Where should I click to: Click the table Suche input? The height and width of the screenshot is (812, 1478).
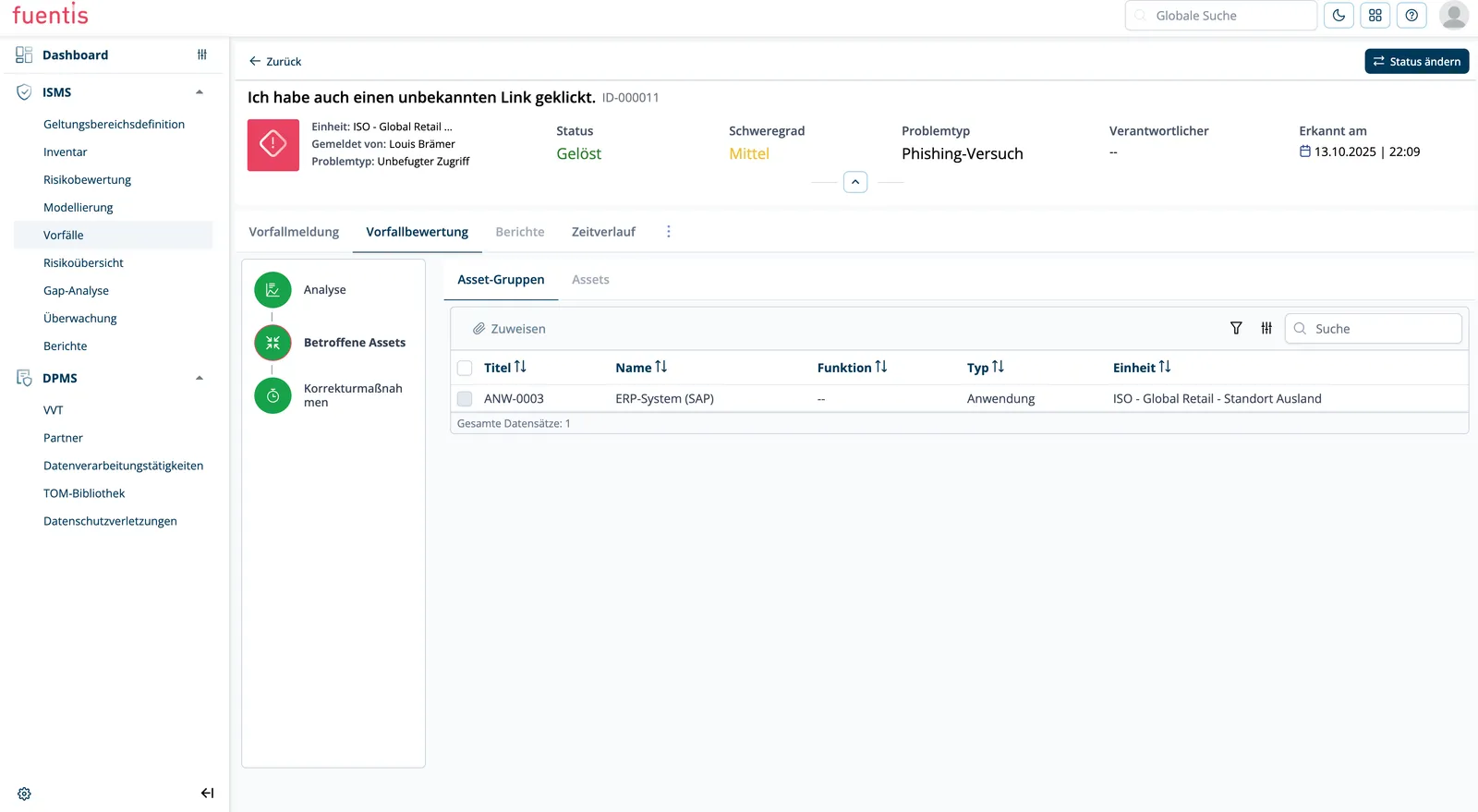(1374, 329)
